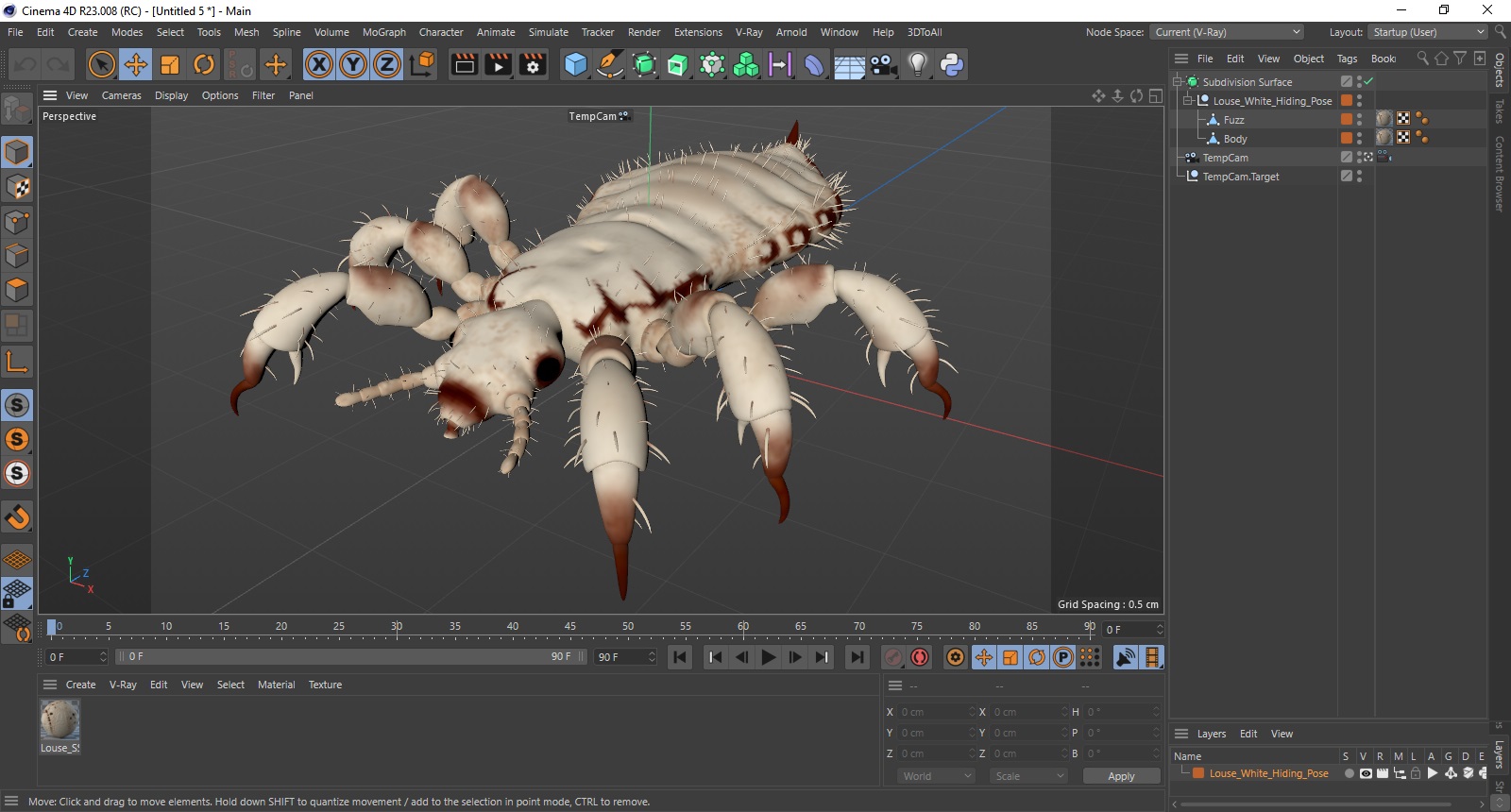Toggle coordinate system icon
This screenshot has height=812, width=1511.
[x=423, y=64]
